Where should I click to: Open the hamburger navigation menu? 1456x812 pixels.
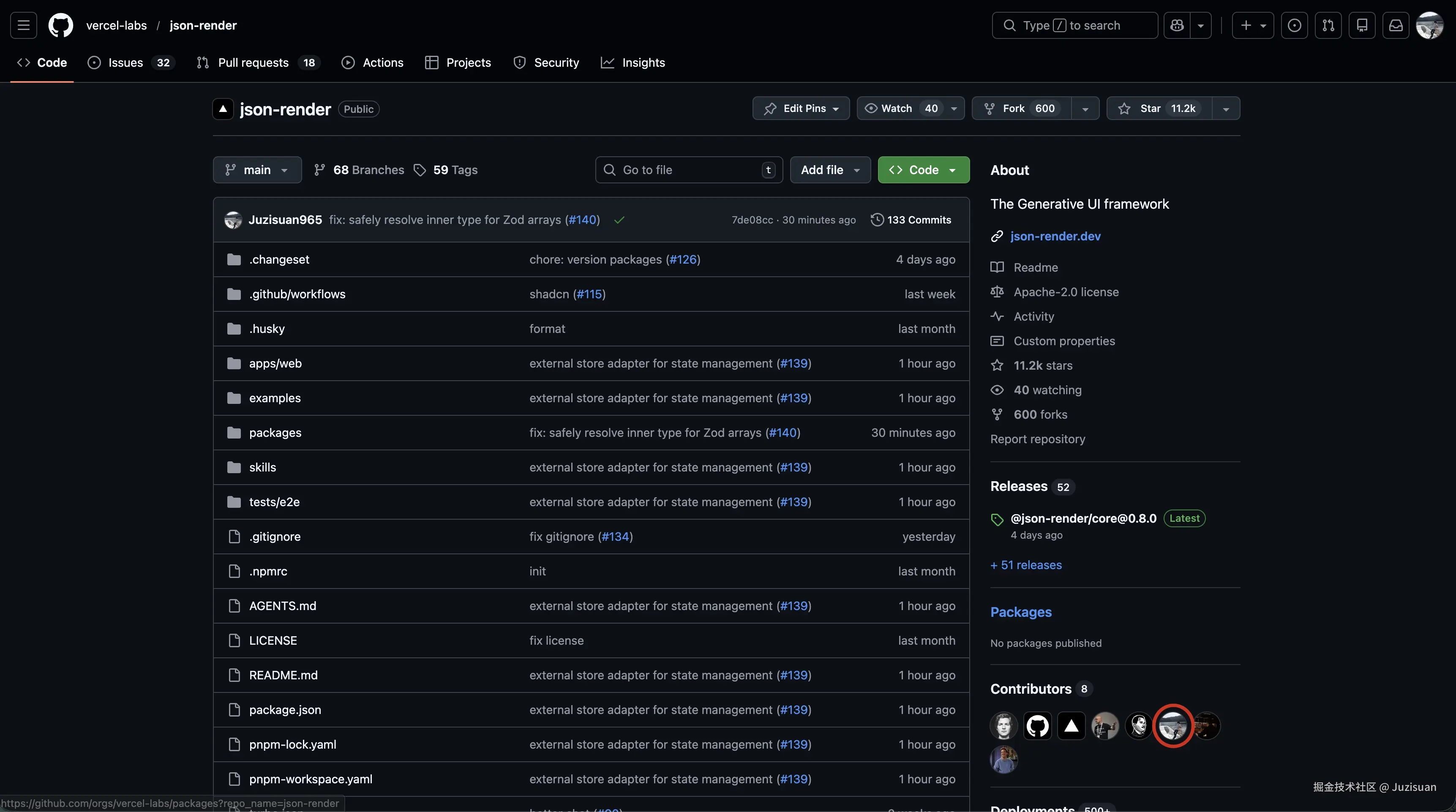23,25
